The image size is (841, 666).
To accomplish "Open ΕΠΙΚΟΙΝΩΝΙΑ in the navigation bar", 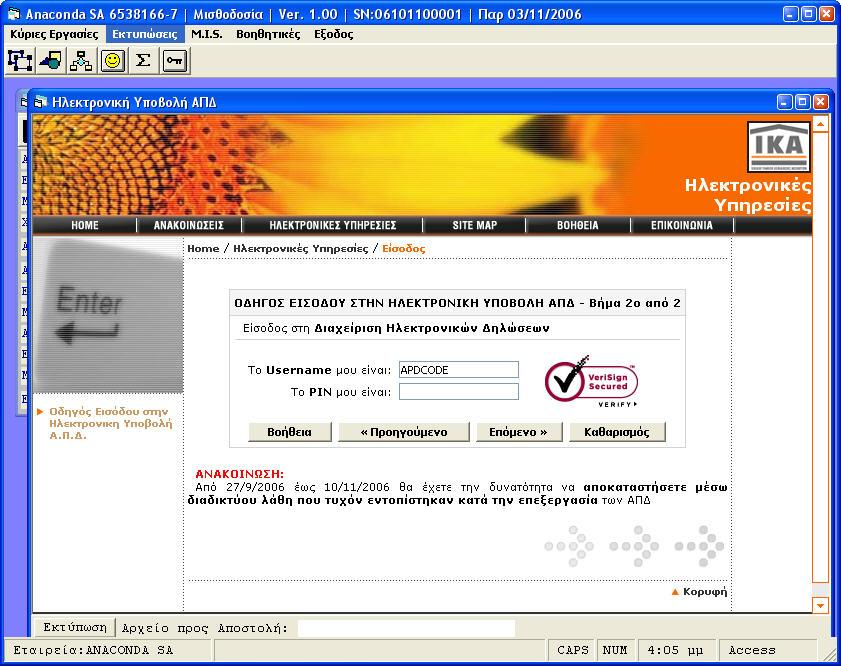I will [682, 225].
